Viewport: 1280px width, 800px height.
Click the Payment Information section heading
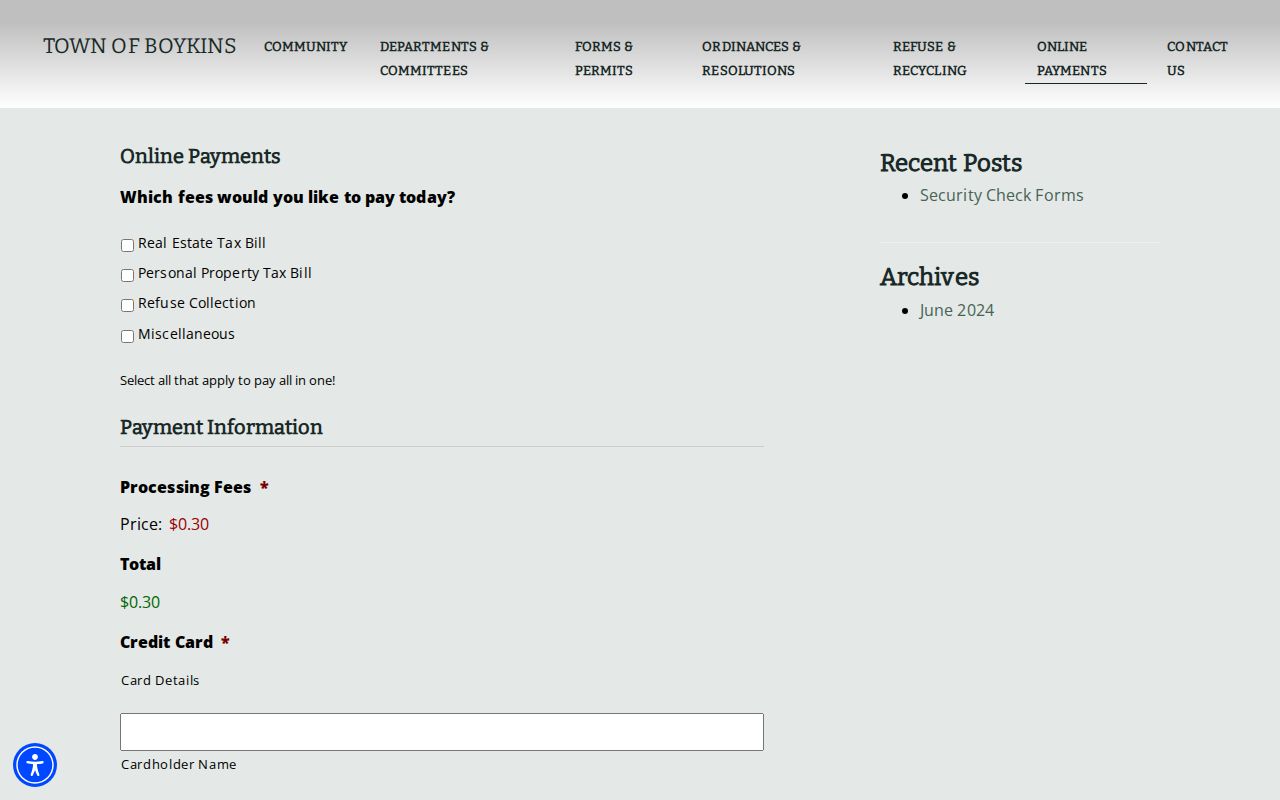click(x=221, y=427)
